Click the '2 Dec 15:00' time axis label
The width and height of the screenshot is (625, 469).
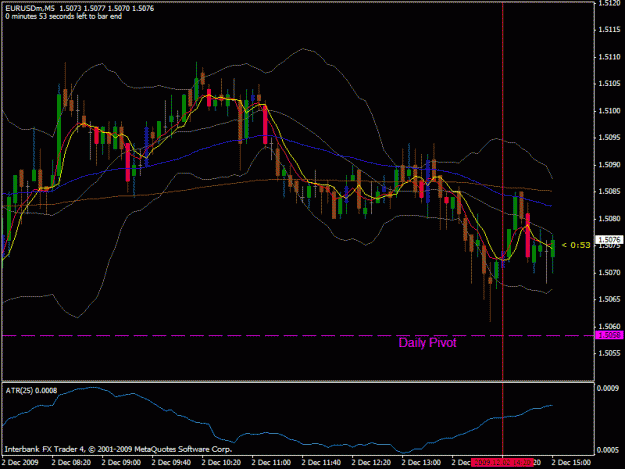571,463
